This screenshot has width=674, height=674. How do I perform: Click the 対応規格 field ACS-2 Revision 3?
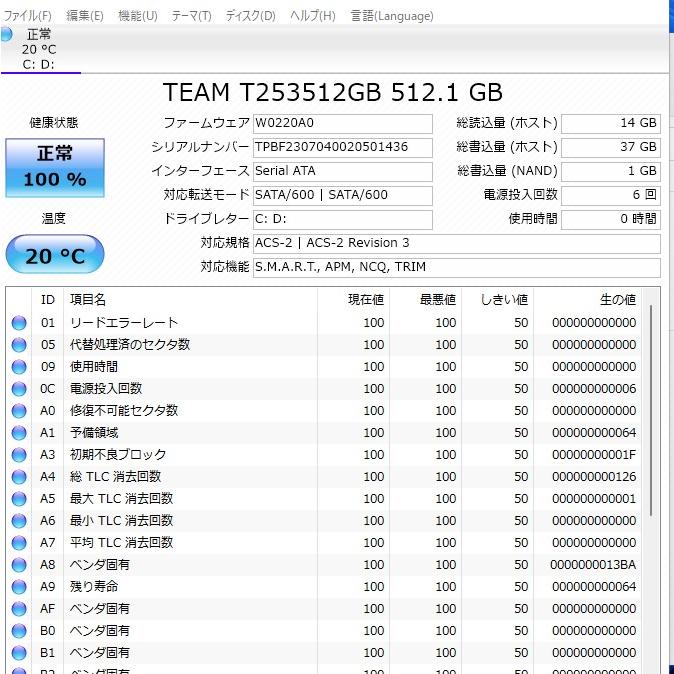pos(456,244)
